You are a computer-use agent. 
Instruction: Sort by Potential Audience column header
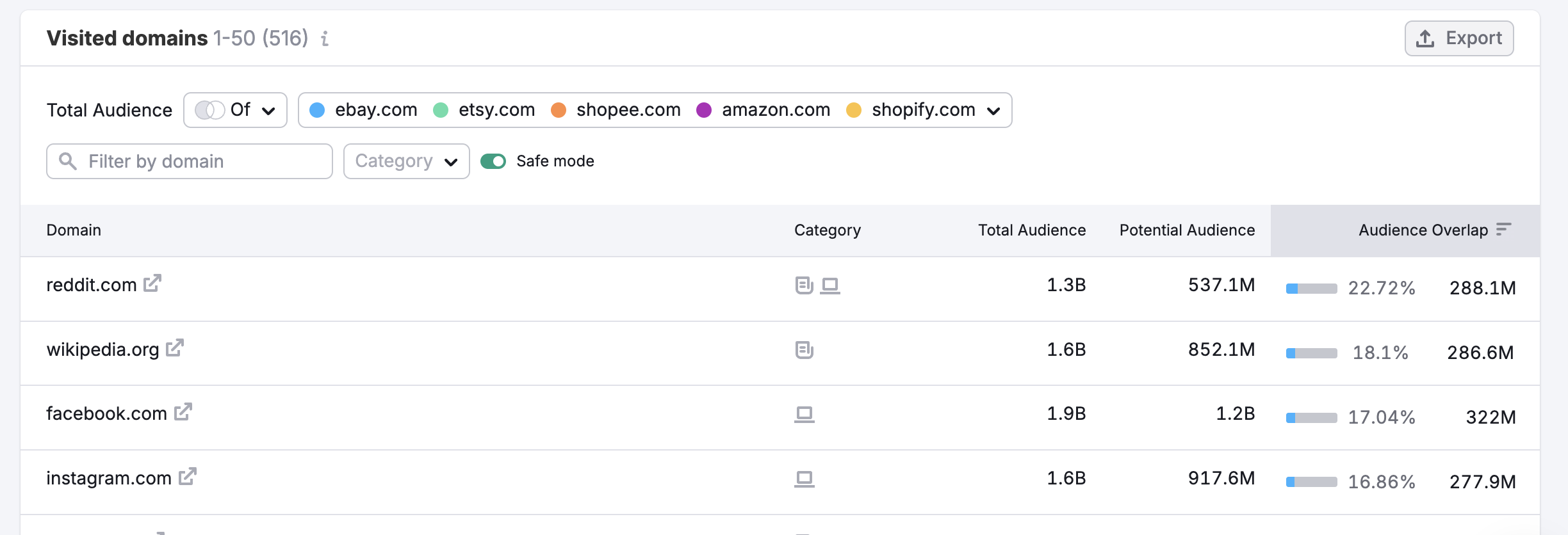click(1186, 230)
